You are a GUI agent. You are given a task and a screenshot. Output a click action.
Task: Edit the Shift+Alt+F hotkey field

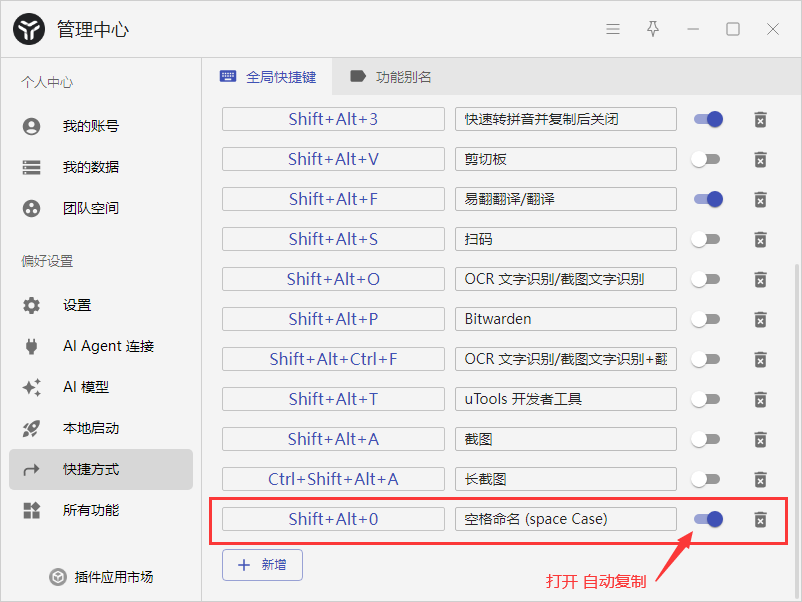333,199
